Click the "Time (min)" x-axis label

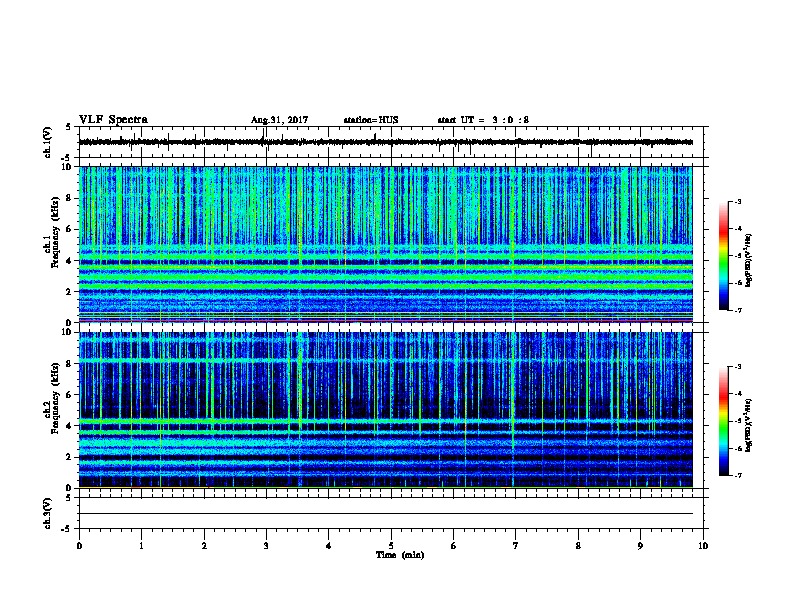pyautogui.click(x=400, y=555)
